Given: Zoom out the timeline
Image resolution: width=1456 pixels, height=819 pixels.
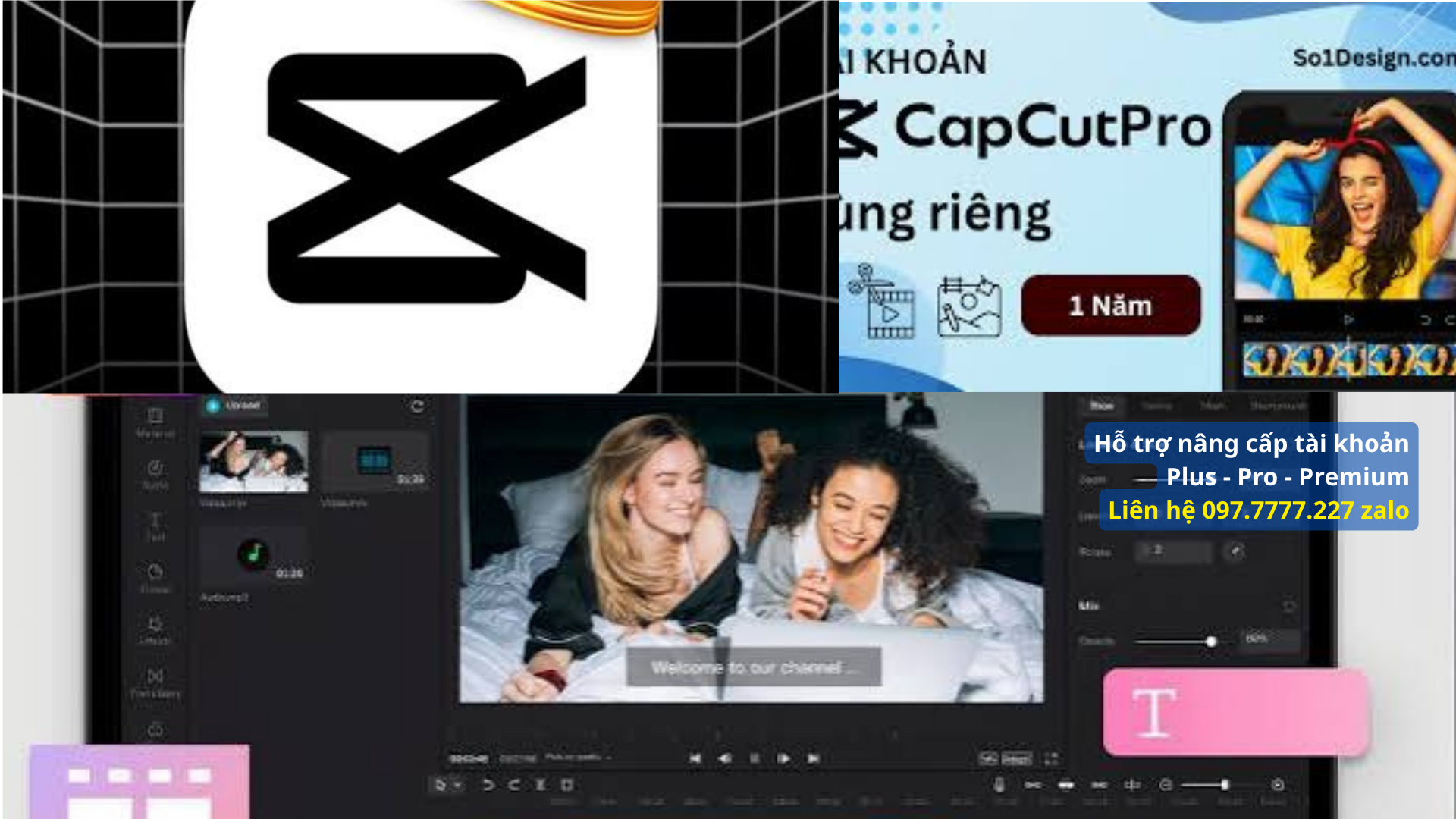Looking at the screenshot, I should 1166,785.
